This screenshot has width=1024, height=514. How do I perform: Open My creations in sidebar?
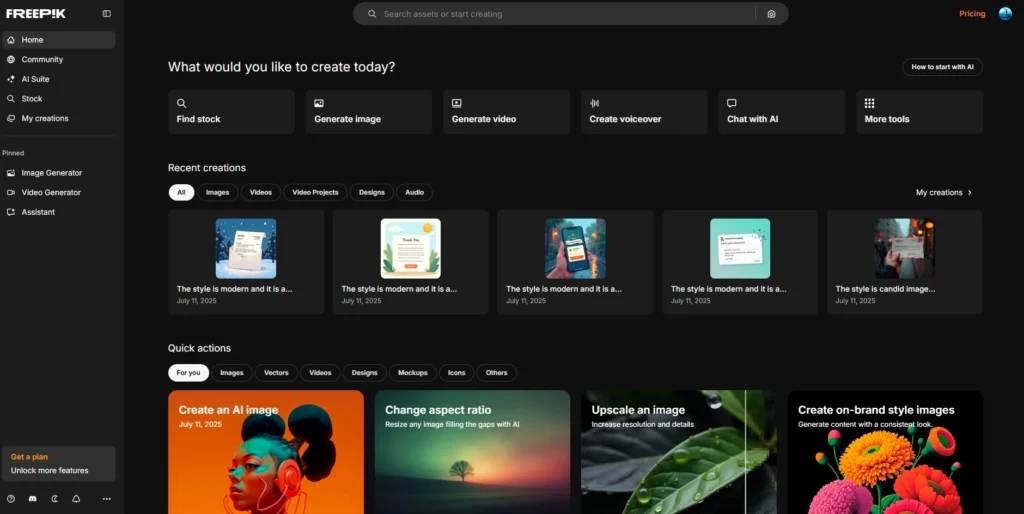point(59,118)
